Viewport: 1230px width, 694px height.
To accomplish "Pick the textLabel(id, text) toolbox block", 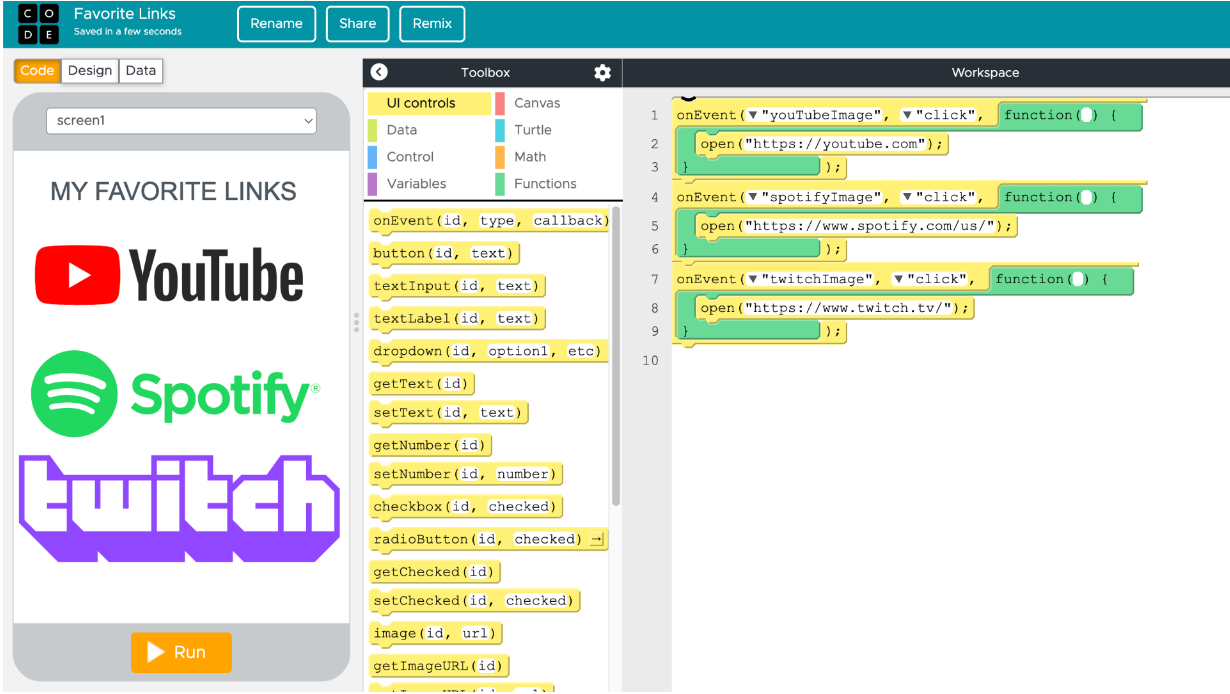I will [x=457, y=319].
